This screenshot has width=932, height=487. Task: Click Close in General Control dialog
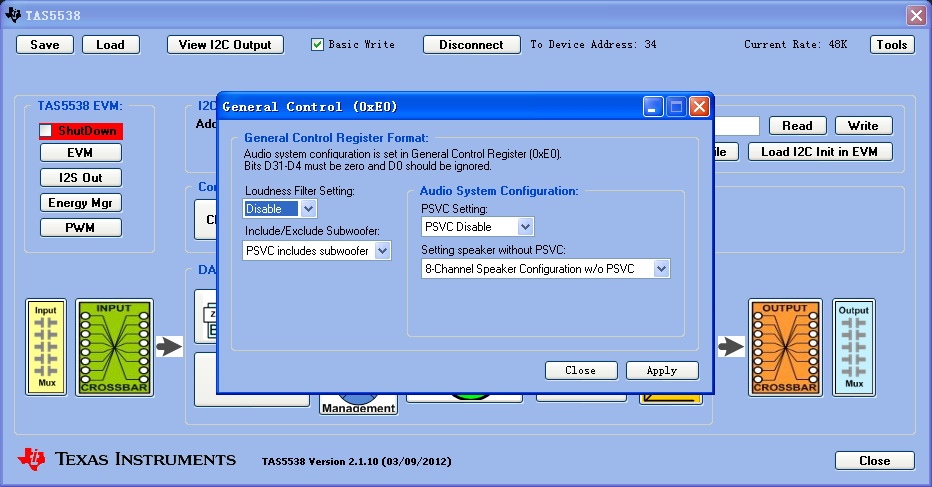pyautogui.click(x=581, y=370)
